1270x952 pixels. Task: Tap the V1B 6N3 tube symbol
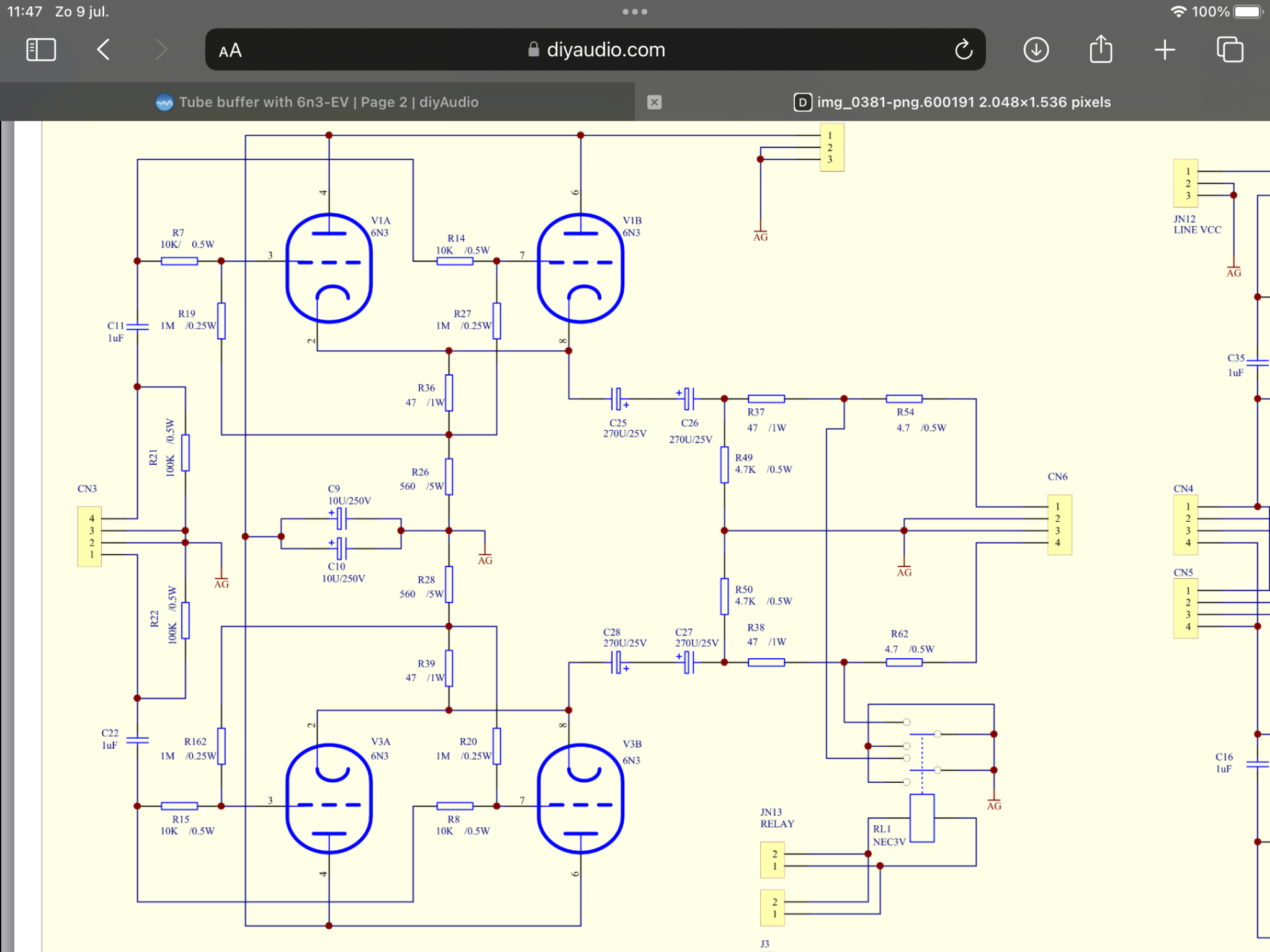click(x=580, y=268)
